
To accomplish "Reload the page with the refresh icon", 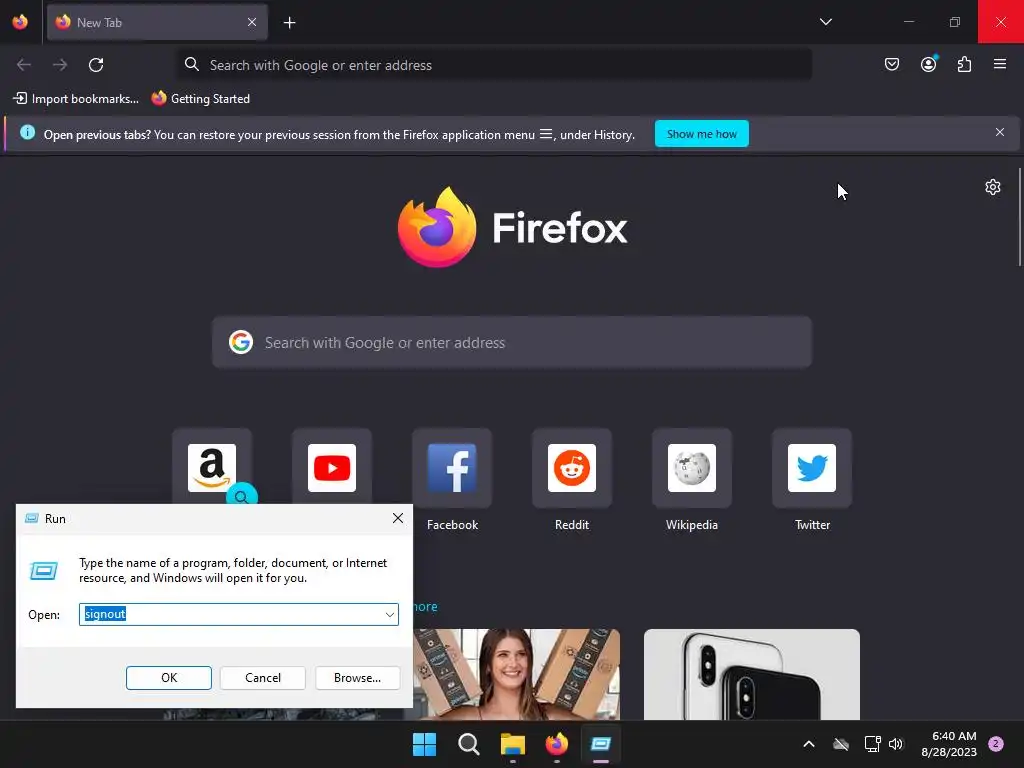I will point(96,65).
